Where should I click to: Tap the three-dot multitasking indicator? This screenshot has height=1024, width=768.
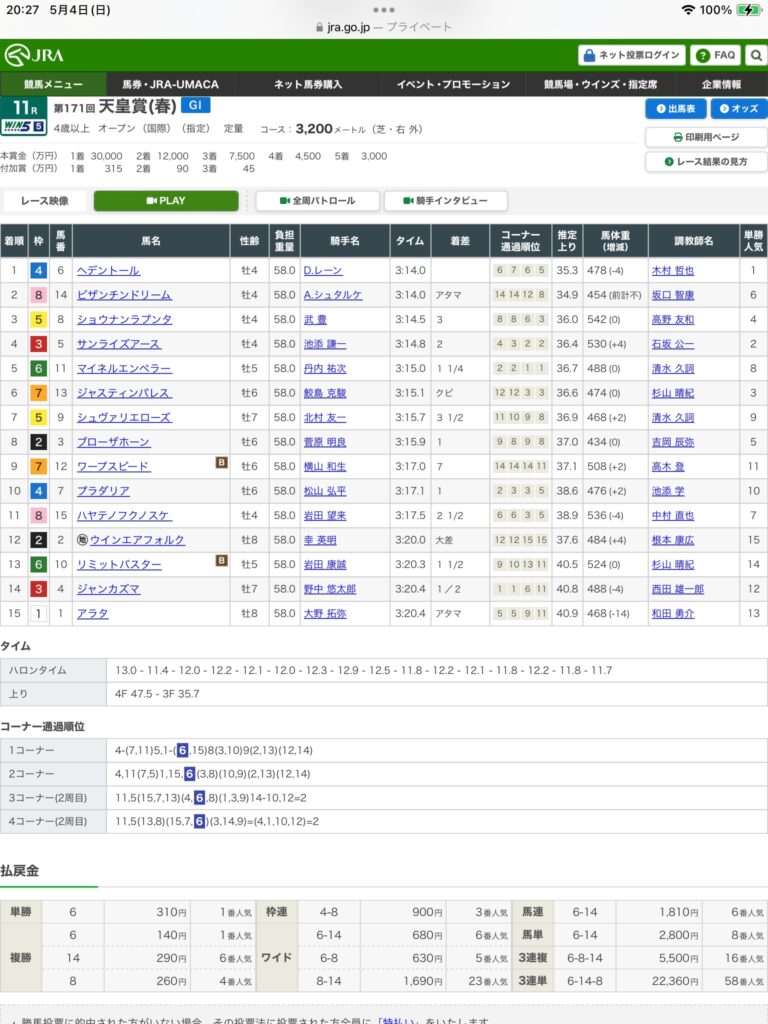click(383, 10)
